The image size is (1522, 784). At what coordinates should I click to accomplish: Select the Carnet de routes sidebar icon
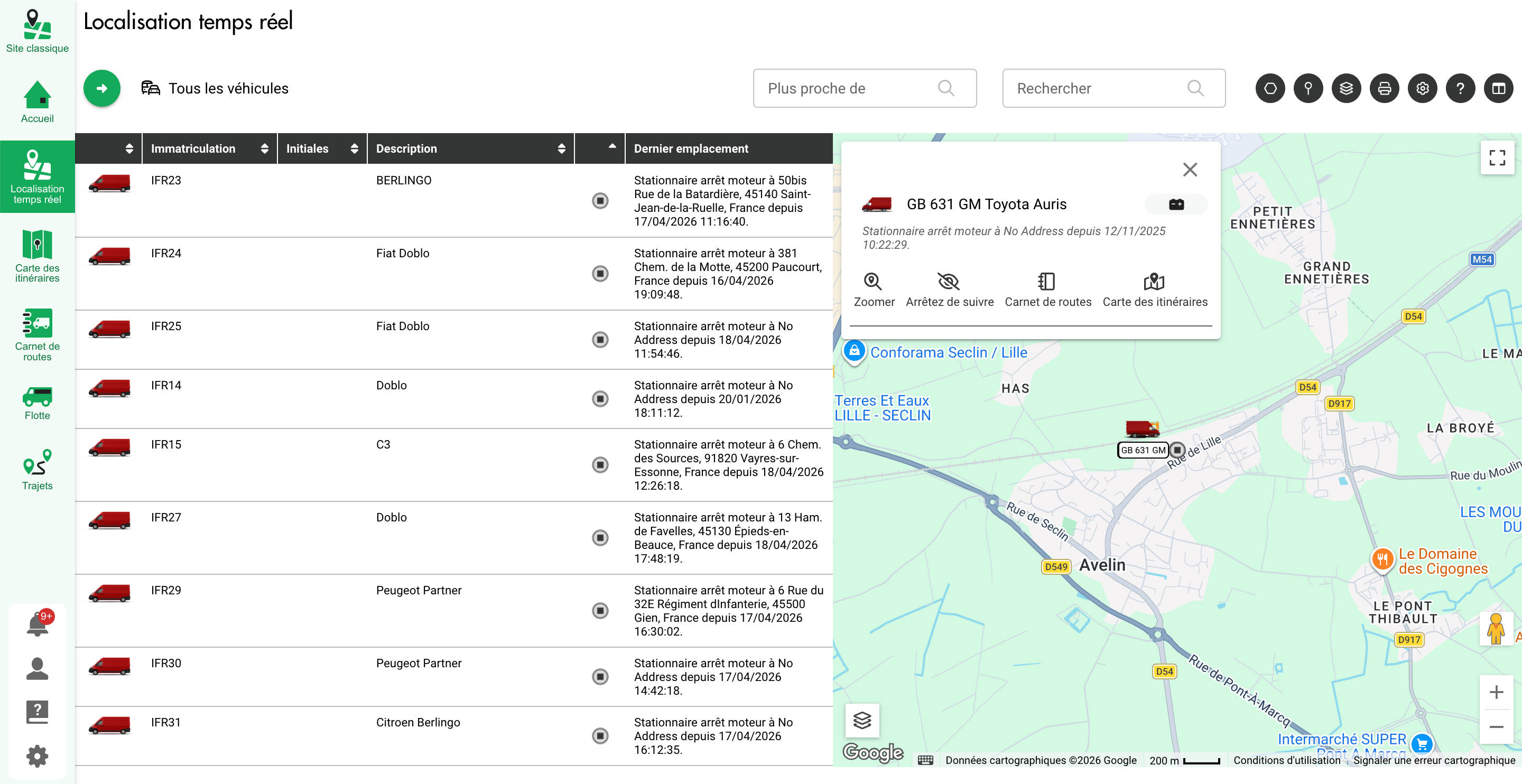(x=37, y=334)
